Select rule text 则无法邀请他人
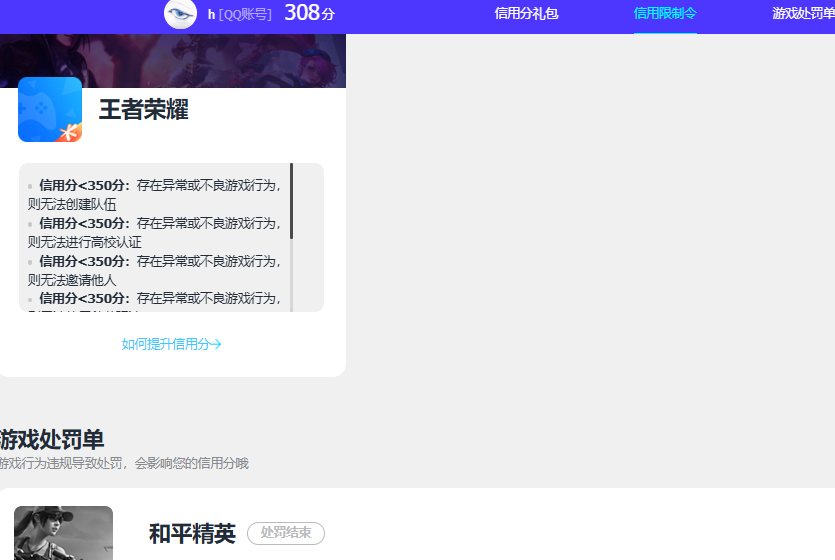 coord(72,280)
